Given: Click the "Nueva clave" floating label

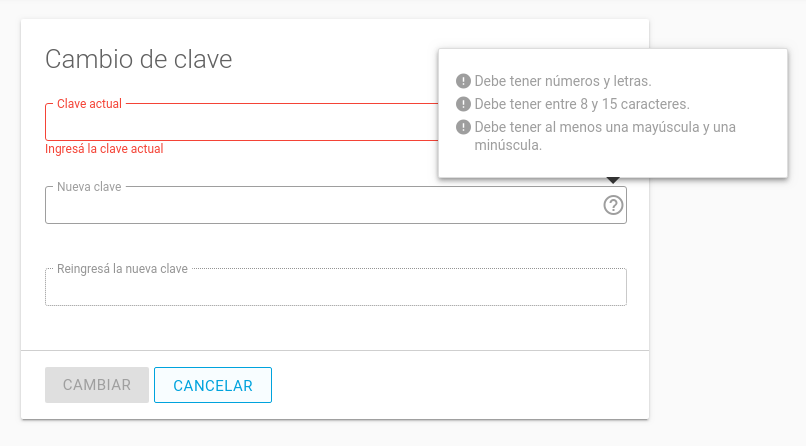Looking at the screenshot, I should click(89, 187).
